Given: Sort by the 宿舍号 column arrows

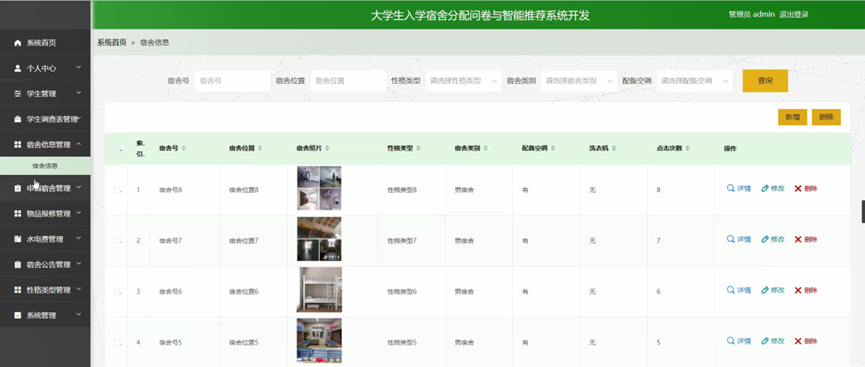Looking at the screenshot, I should [x=184, y=148].
